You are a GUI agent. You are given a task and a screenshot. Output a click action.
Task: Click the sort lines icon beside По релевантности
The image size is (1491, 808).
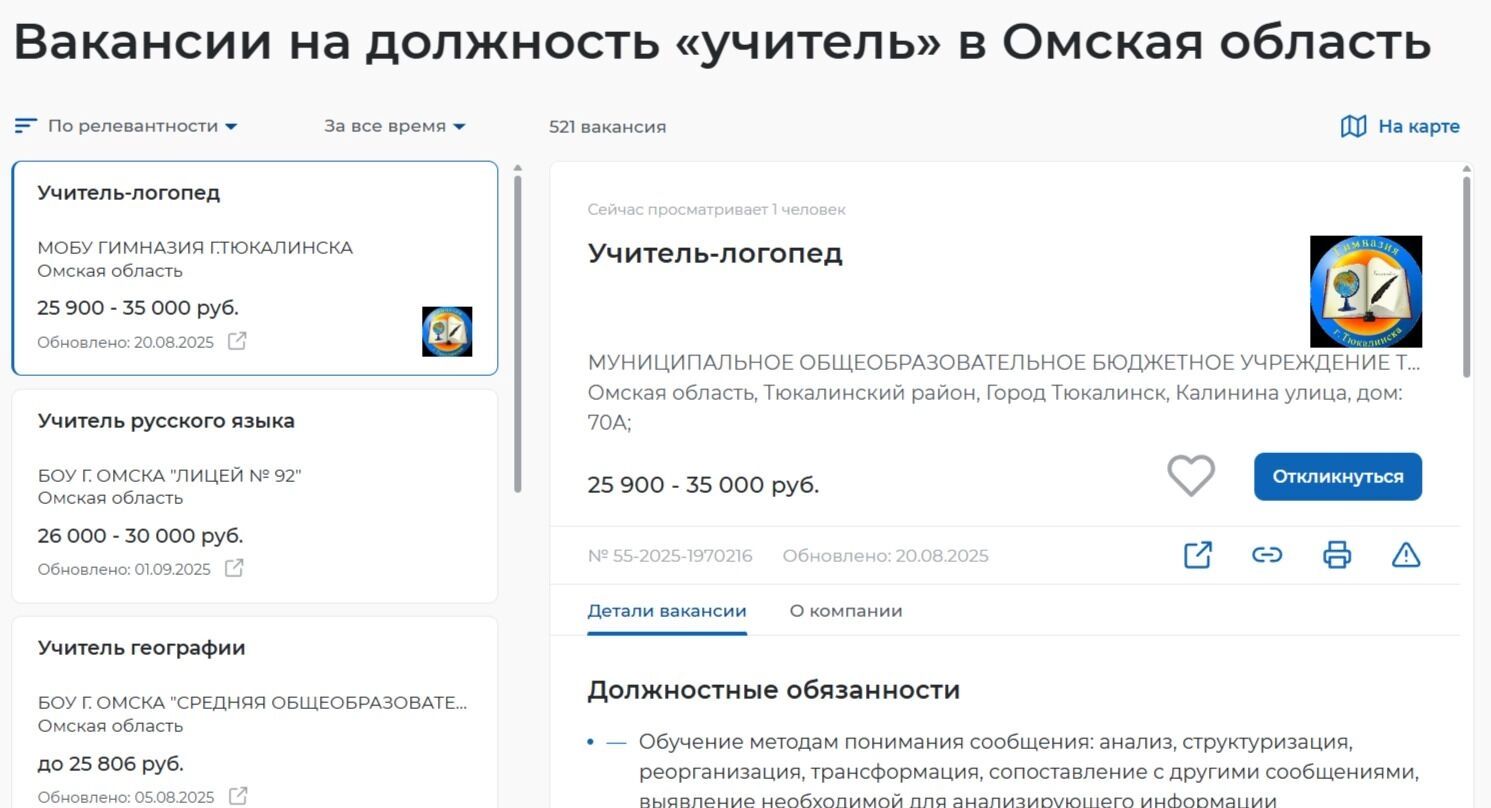pyautogui.click(x=26, y=126)
